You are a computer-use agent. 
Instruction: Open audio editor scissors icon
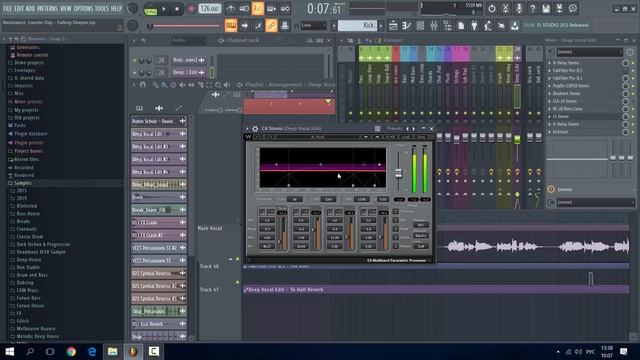[505, 9]
